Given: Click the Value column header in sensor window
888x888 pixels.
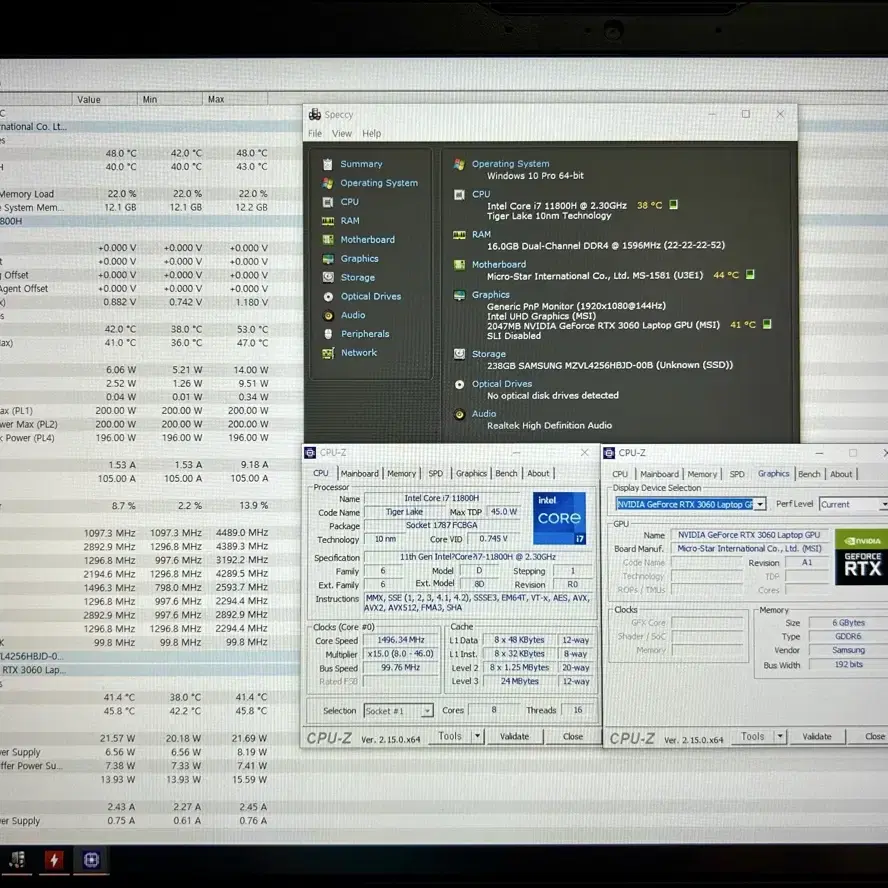Looking at the screenshot, I should pos(104,99).
